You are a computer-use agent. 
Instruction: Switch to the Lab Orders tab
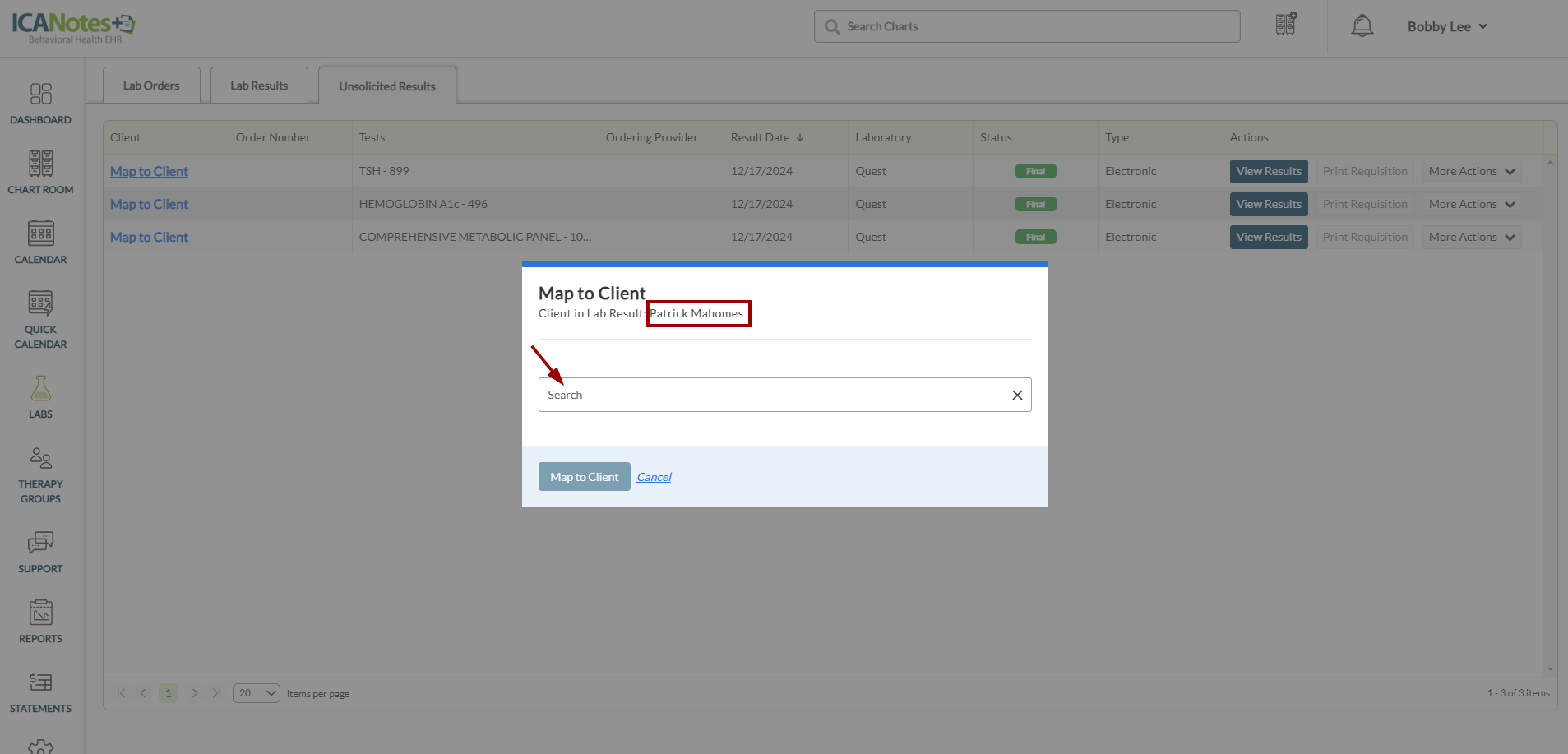click(x=151, y=86)
